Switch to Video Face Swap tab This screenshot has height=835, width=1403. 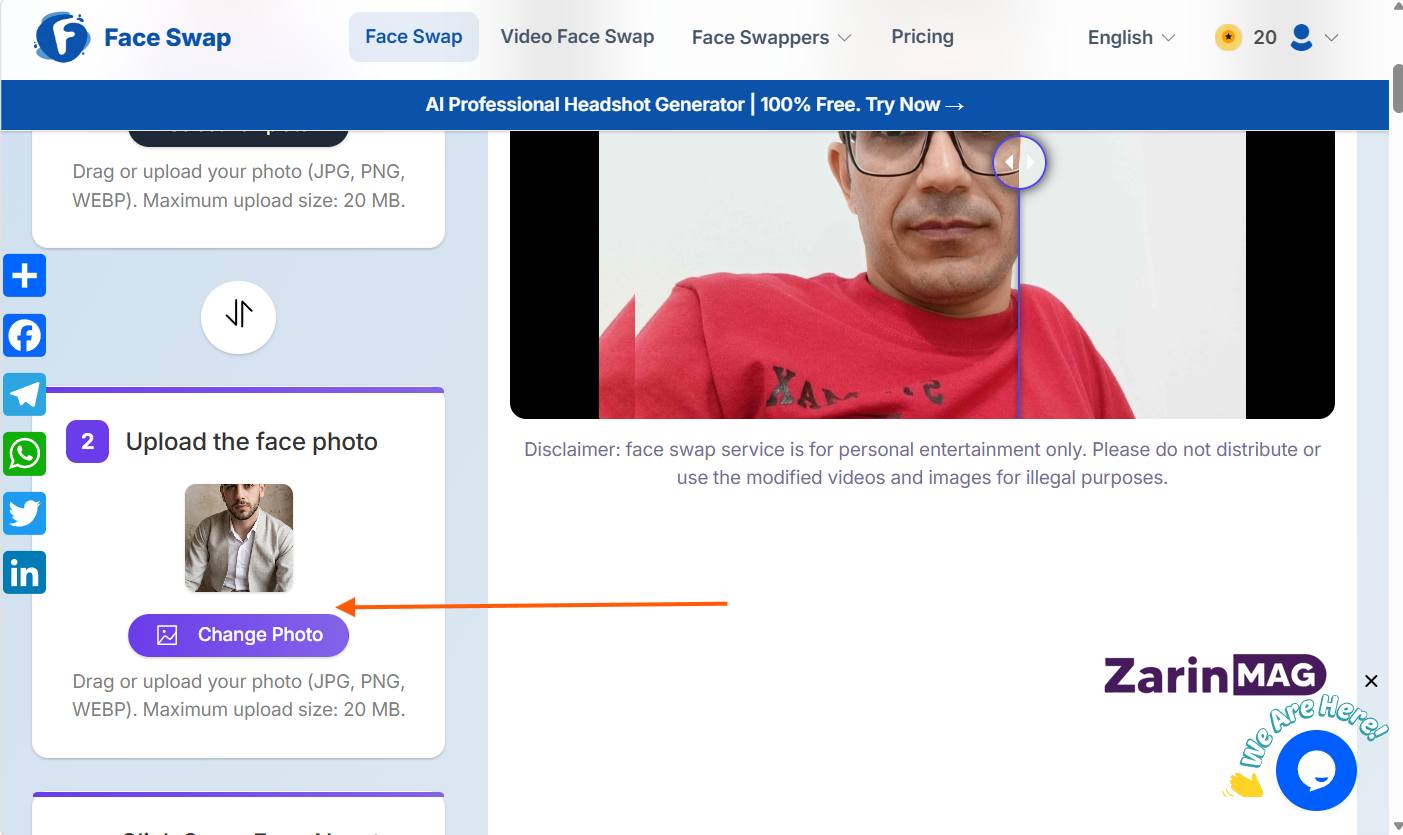click(x=577, y=37)
